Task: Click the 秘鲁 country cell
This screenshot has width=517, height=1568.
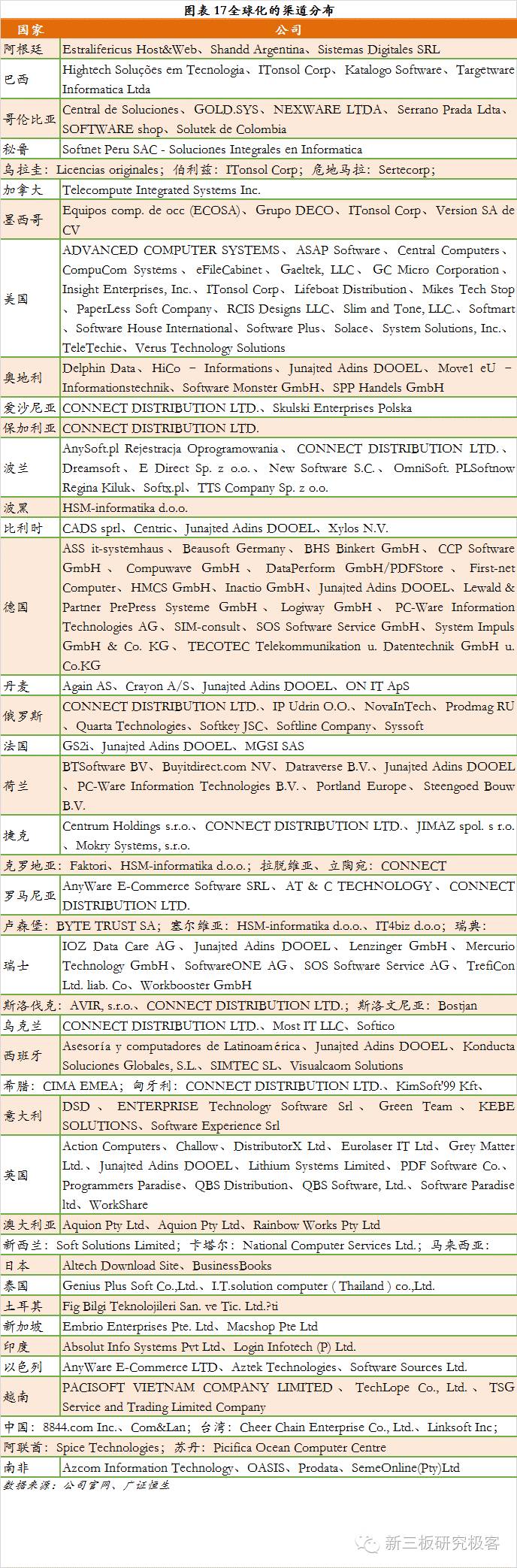Action: (x=30, y=149)
